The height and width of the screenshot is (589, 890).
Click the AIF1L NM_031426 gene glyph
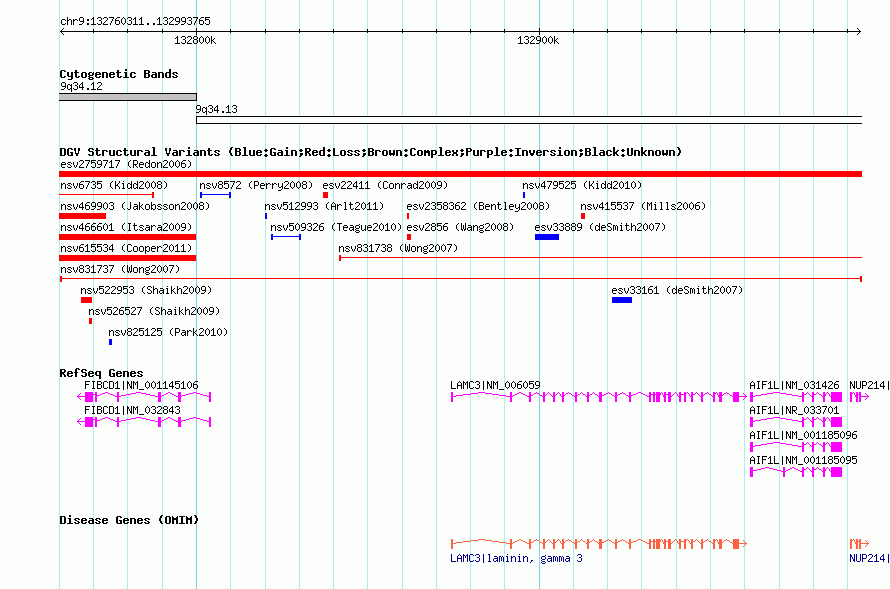click(796, 397)
